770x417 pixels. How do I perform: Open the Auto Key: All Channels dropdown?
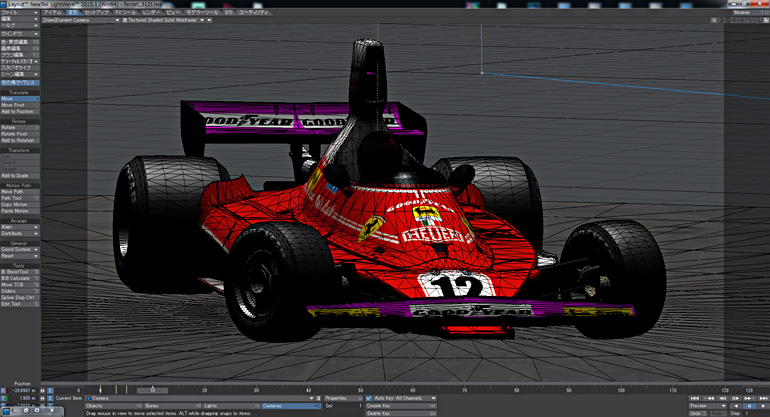tap(405, 398)
